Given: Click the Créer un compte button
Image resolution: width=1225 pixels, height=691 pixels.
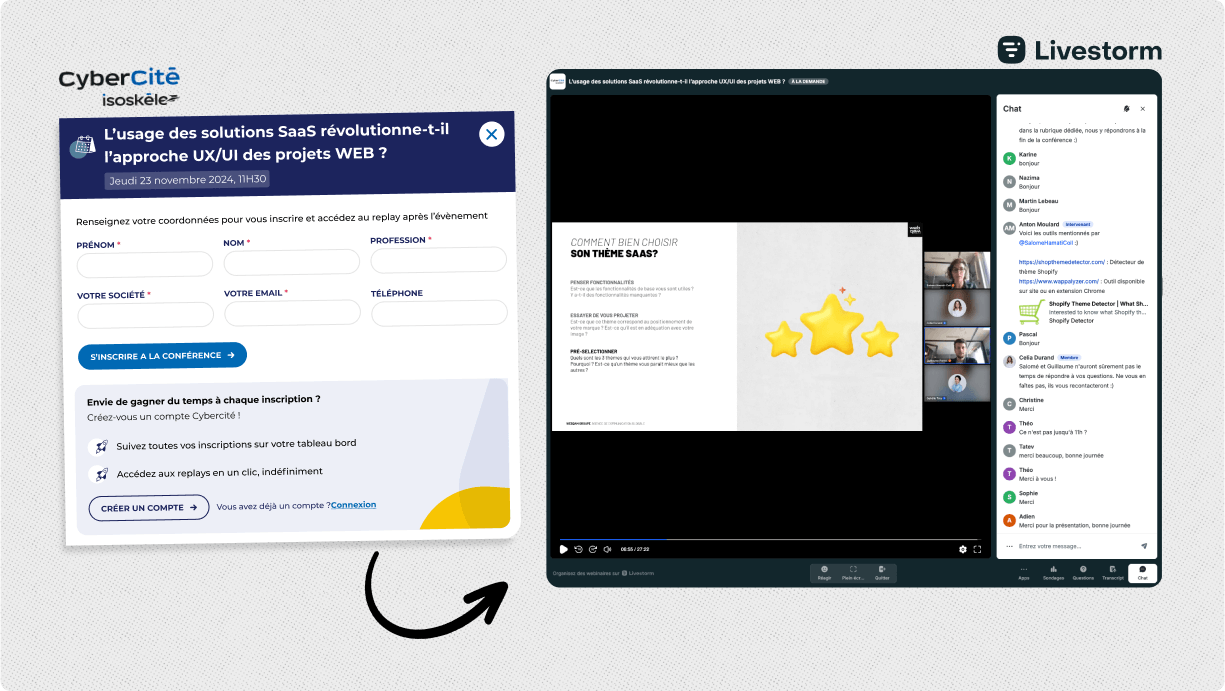Looking at the screenshot, I should tap(149, 507).
